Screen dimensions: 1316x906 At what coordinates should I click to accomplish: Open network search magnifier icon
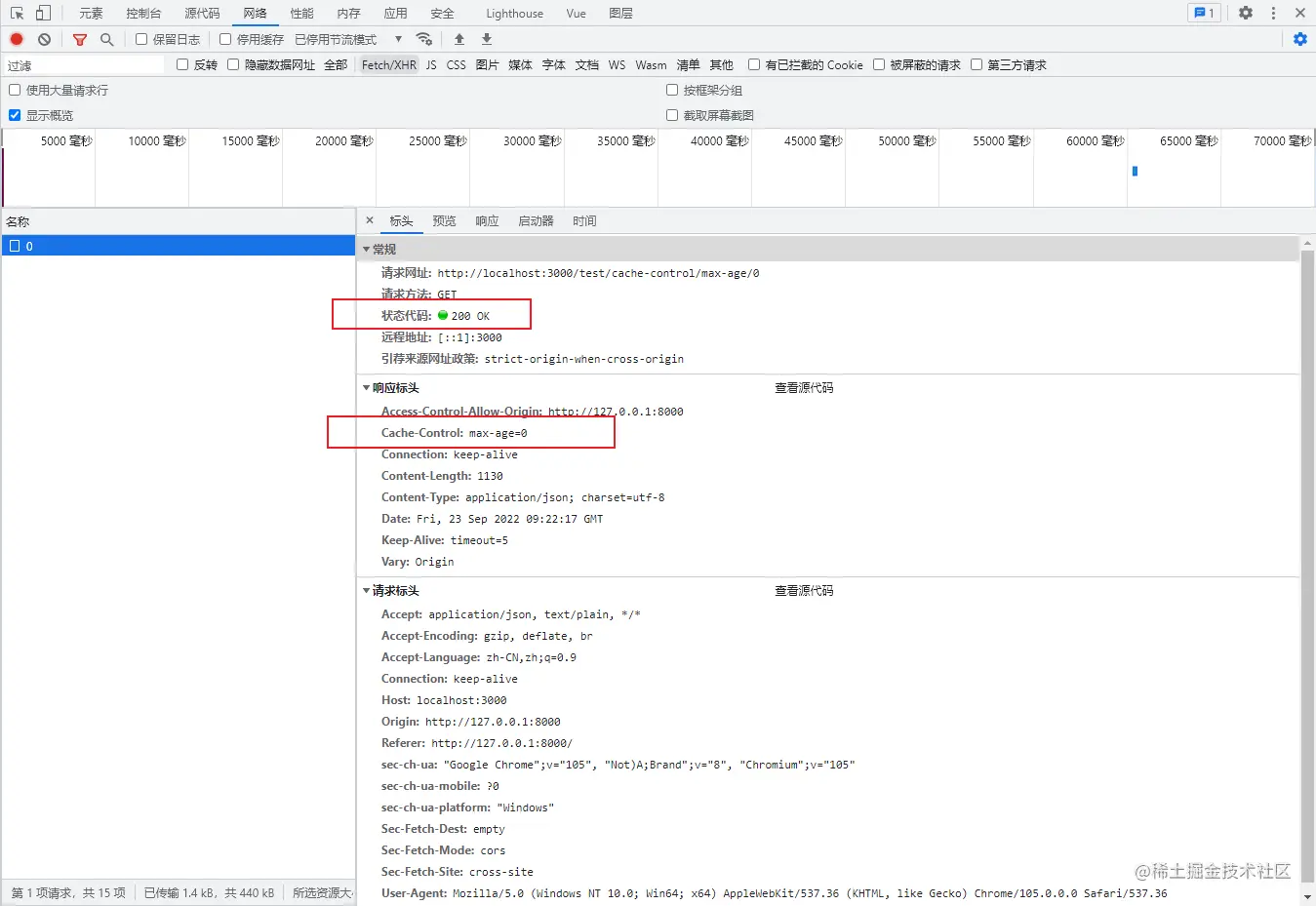[x=106, y=39]
